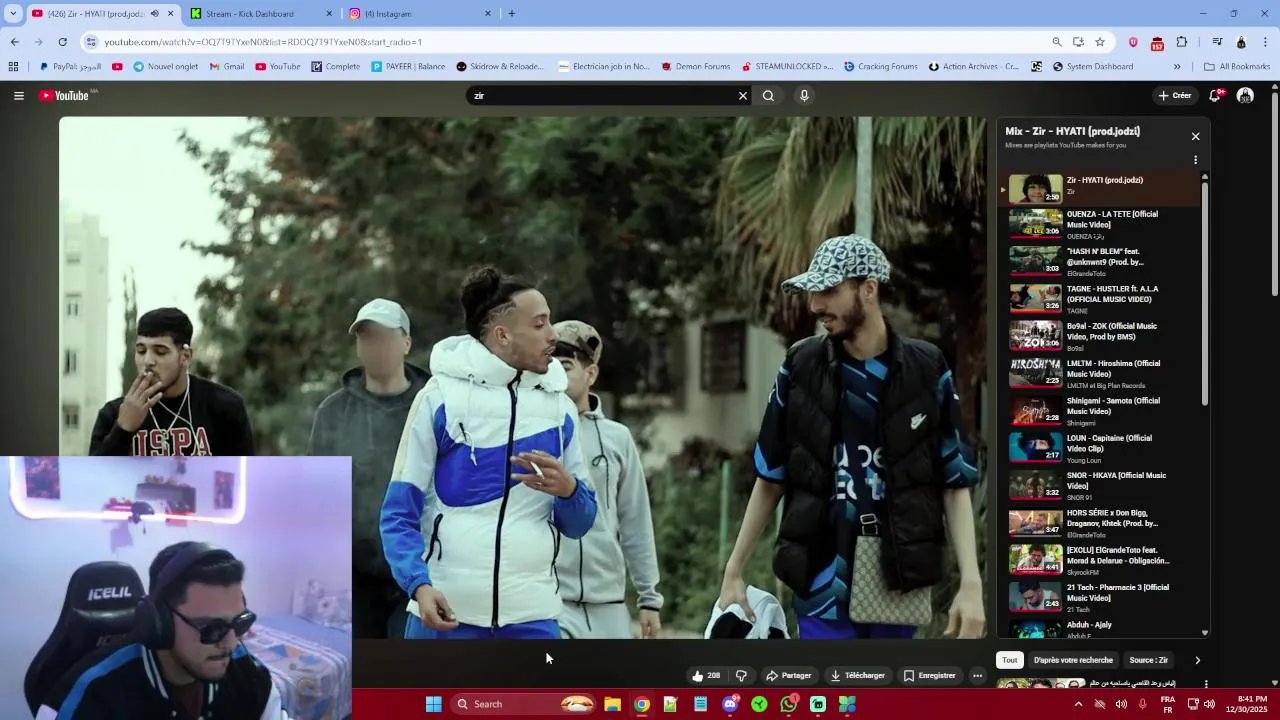Open more video actions ellipsis

coord(978,676)
